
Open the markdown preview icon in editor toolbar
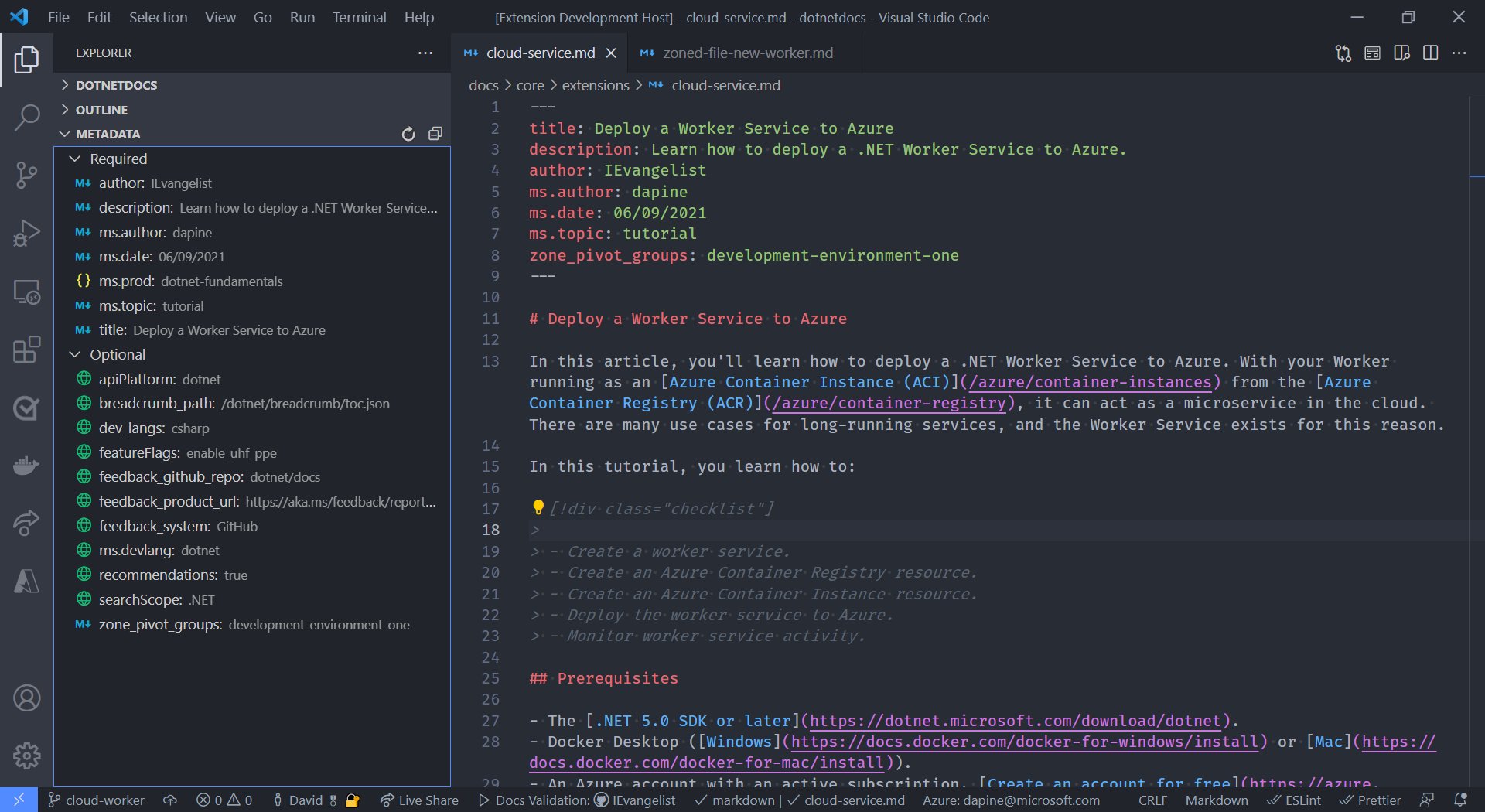pos(1372,53)
